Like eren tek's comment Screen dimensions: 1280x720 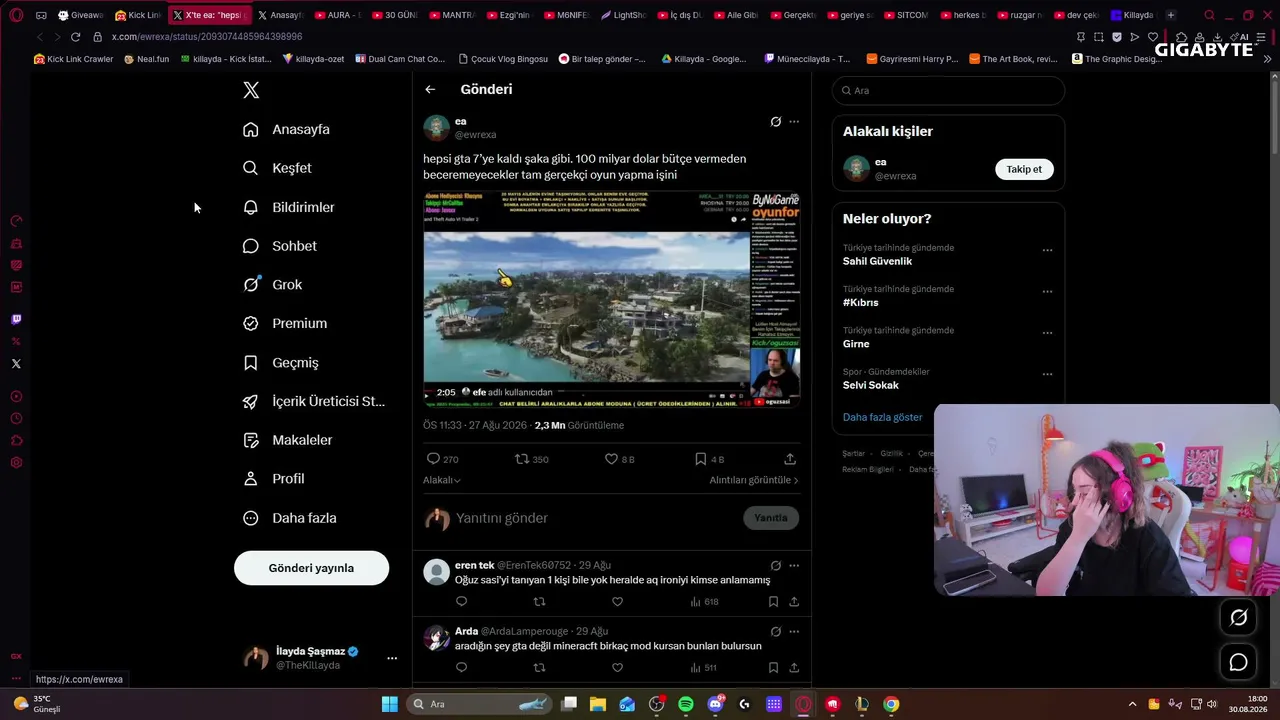[617, 602]
